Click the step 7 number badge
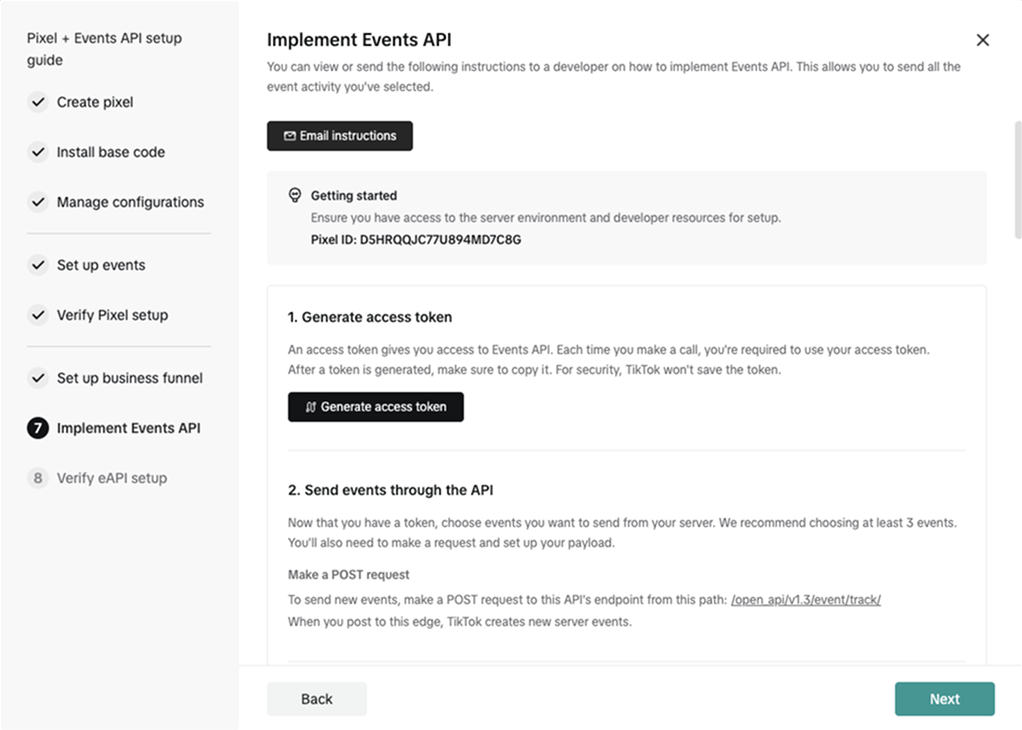 click(x=38, y=428)
